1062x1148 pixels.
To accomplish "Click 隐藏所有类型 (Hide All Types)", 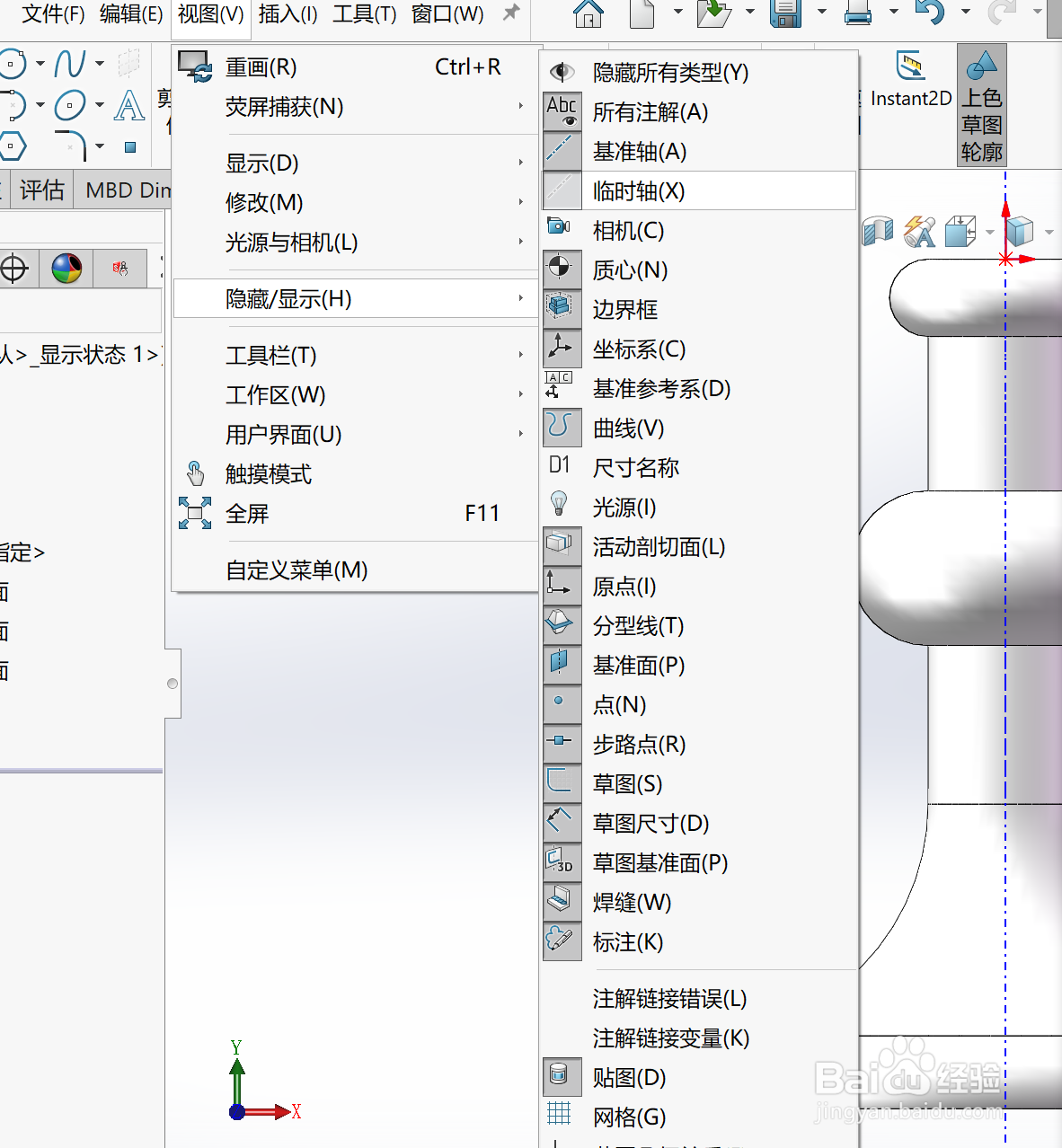I will point(669,73).
